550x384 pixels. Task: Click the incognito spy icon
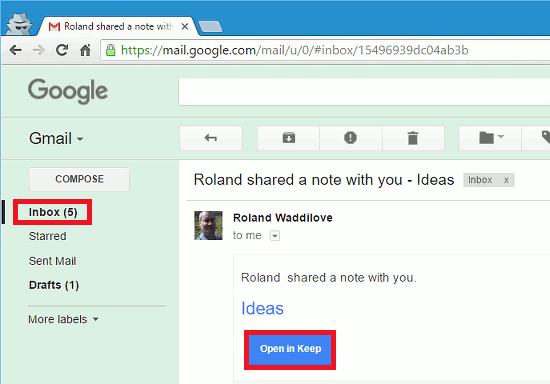coord(20,24)
